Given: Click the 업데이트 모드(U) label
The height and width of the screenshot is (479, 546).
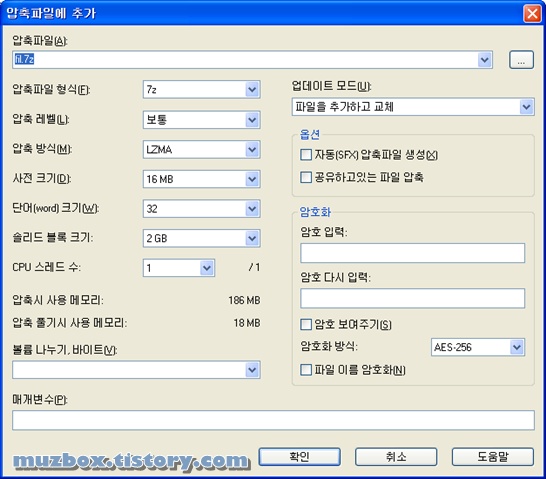Looking at the screenshot, I should (331, 86).
